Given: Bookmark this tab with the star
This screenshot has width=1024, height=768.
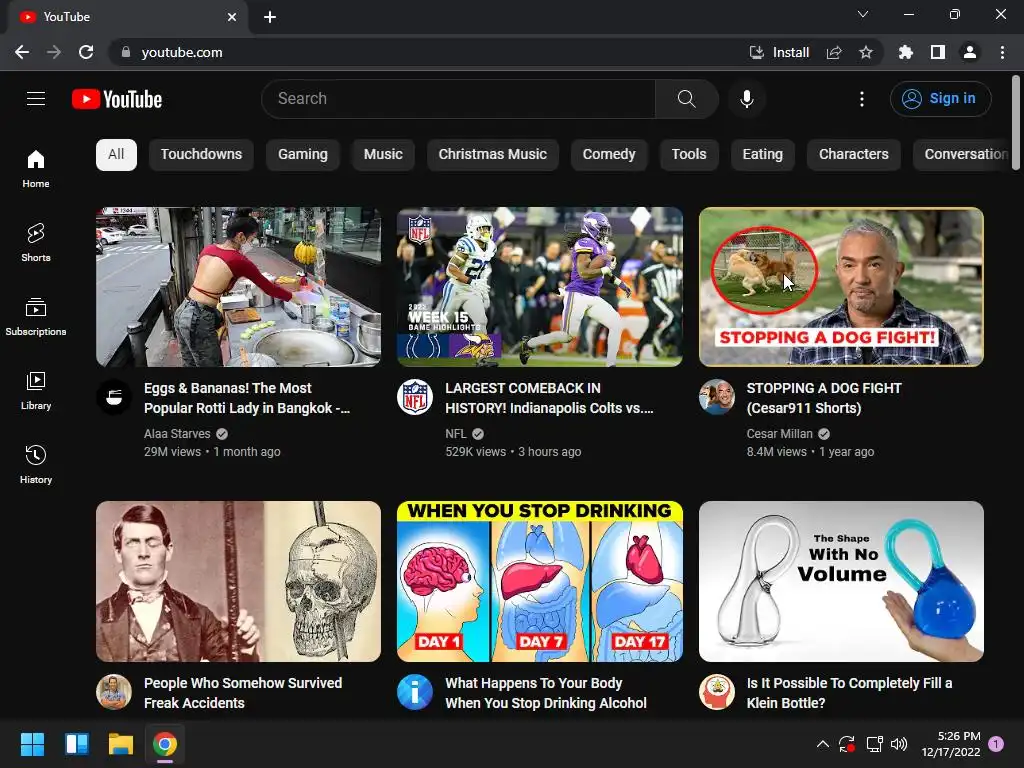Looking at the screenshot, I should point(866,52).
